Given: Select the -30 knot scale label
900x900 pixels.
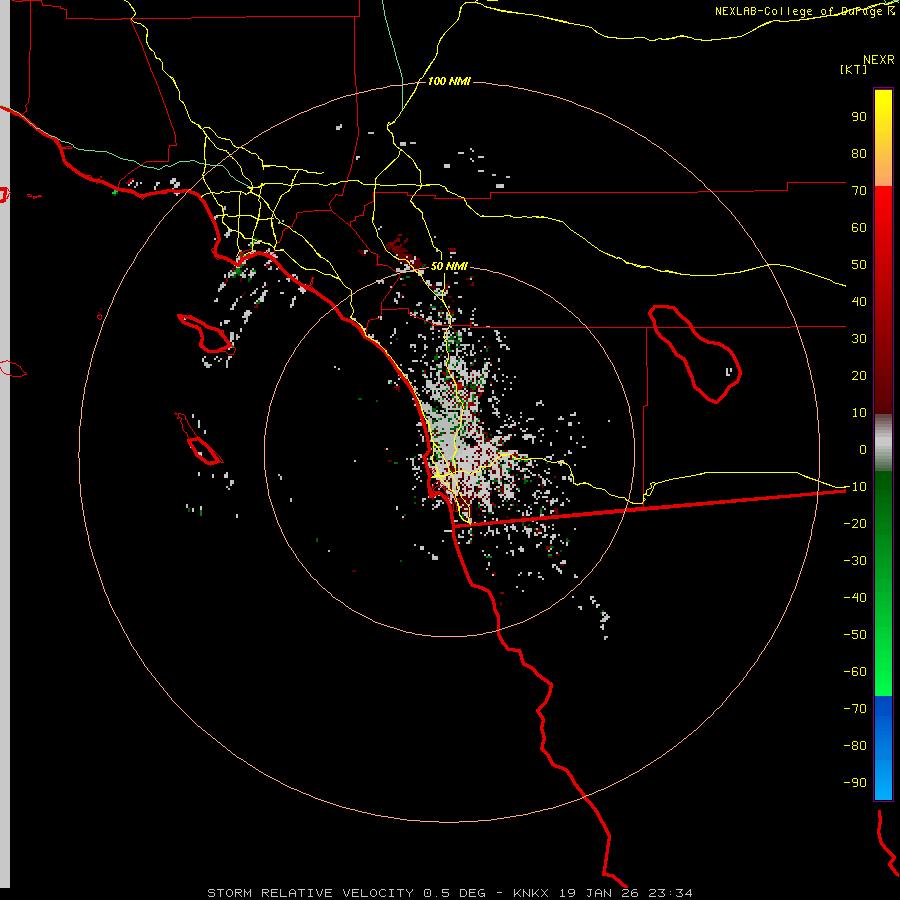Looking at the screenshot, I should pyautogui.click(x=855, y=561).
